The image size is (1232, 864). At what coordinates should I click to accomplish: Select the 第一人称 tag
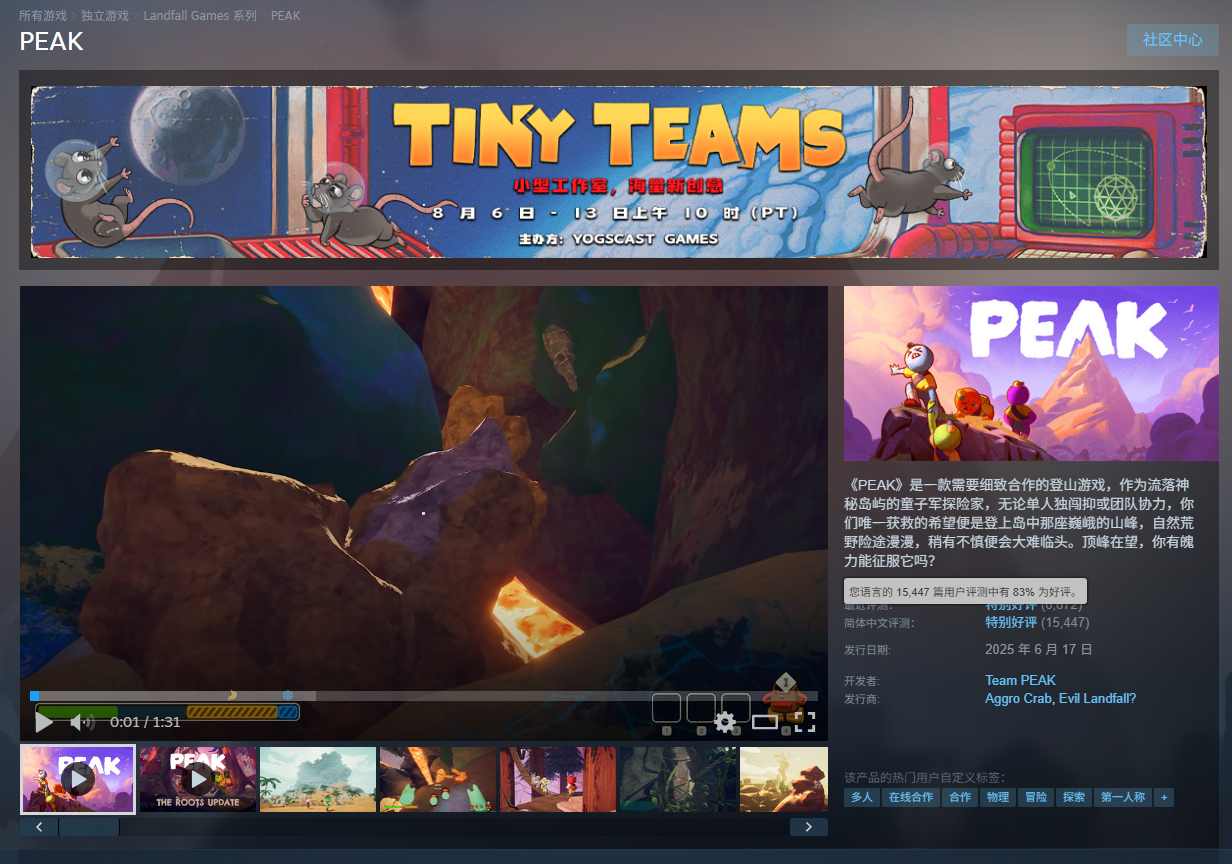(x=1123, y=797)
